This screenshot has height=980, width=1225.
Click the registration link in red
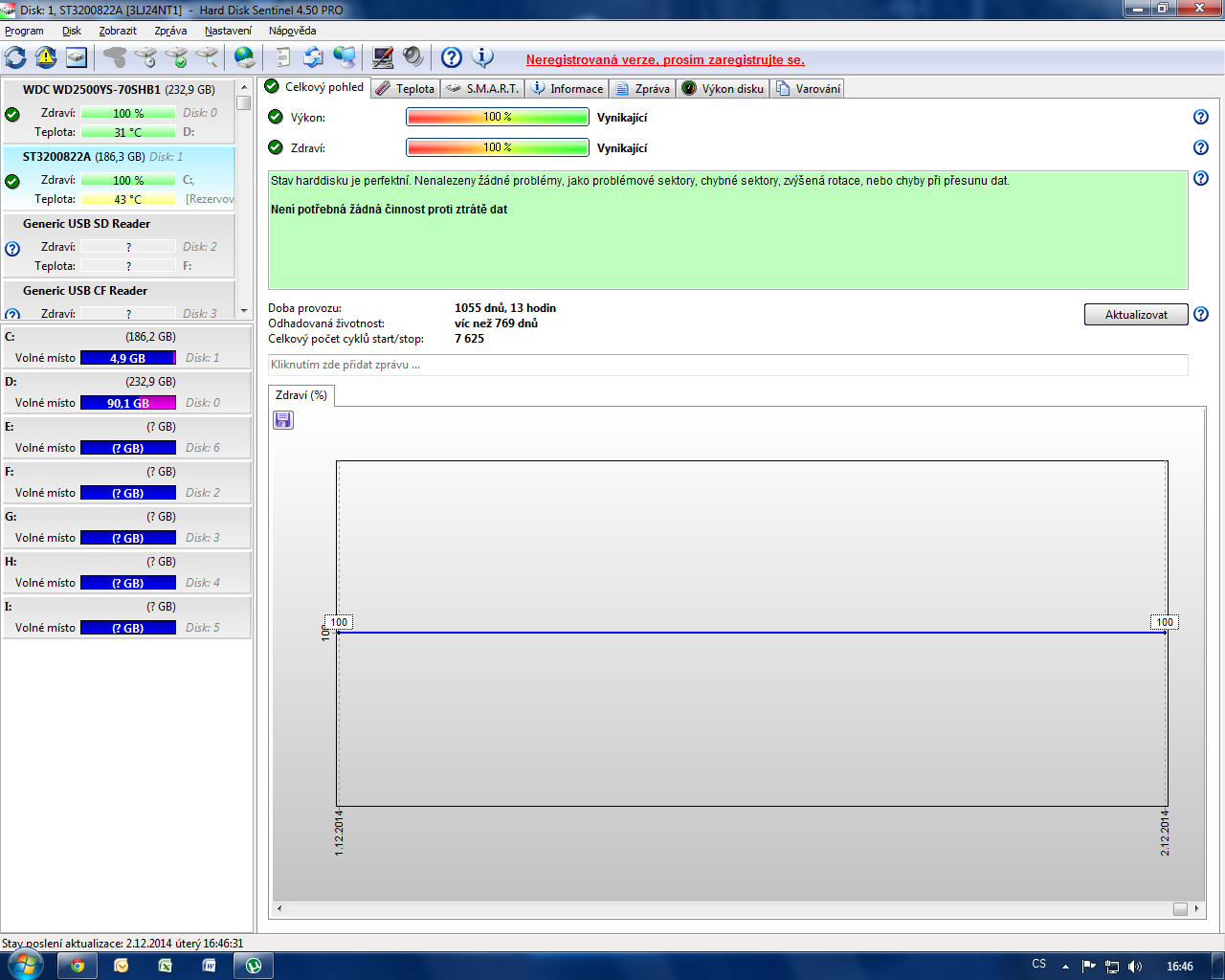pos(665,59)
